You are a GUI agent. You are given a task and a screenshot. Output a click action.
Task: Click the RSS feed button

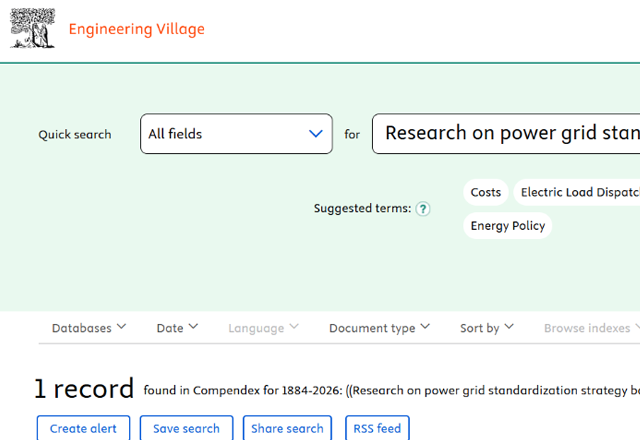377,428
